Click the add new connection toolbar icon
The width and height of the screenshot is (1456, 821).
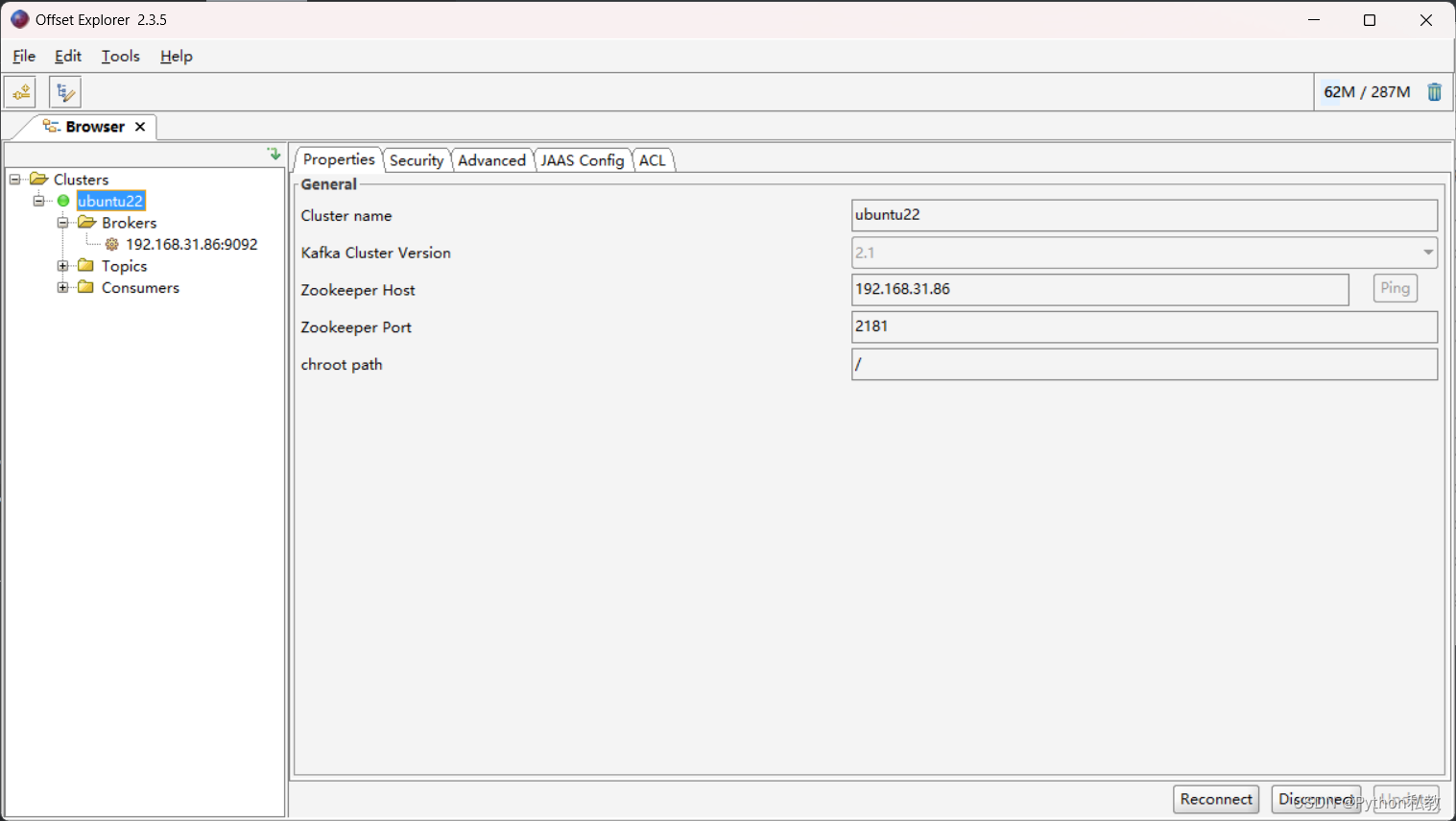coord(20,92)
